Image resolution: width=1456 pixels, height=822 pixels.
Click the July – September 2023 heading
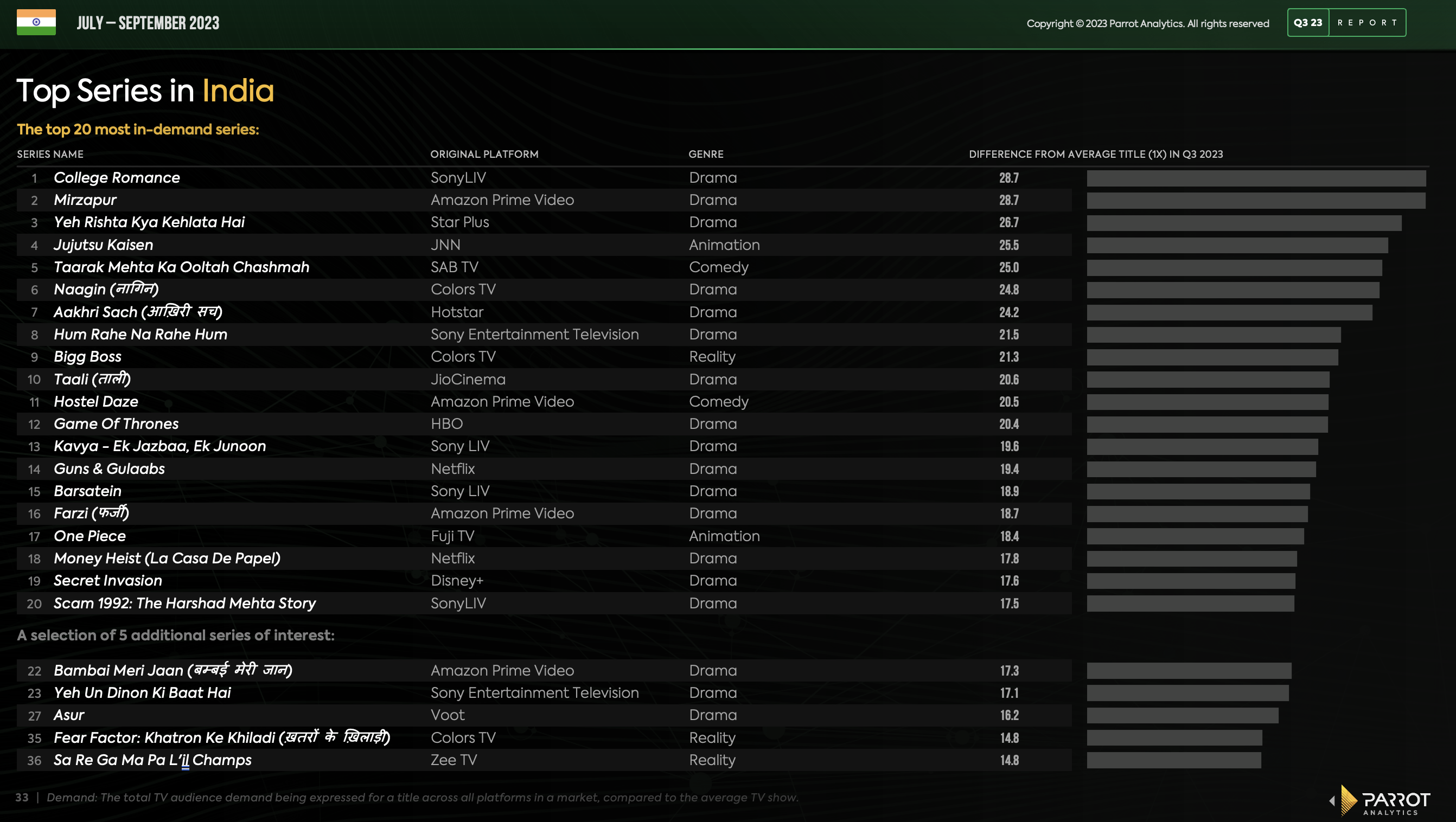click(148, 23)
